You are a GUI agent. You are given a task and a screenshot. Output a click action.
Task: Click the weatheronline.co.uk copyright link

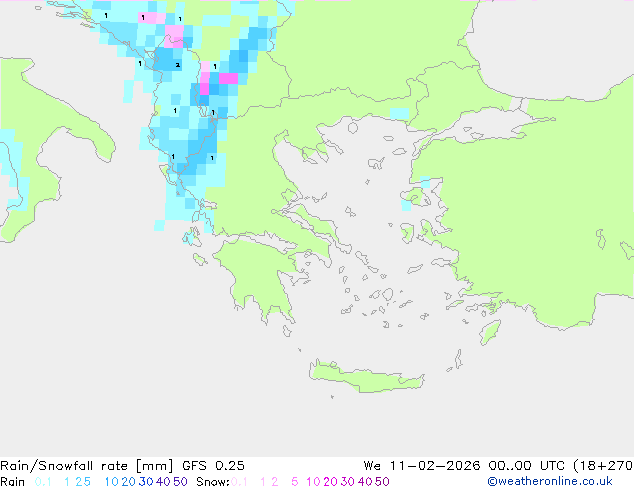[x=550, y=481]
